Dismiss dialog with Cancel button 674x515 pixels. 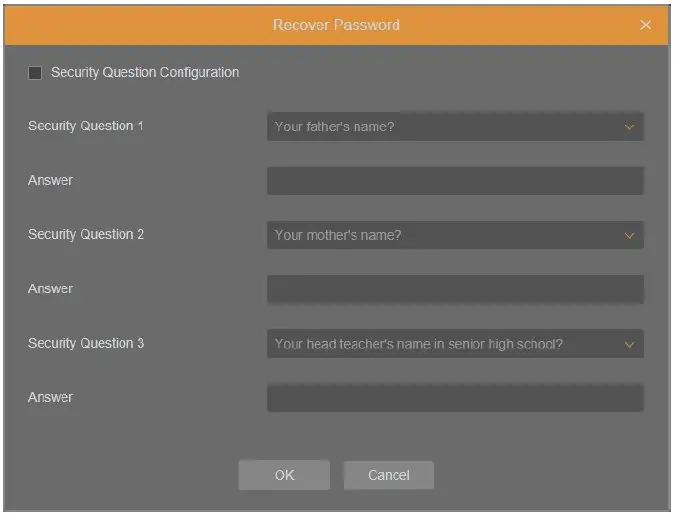point(389,475)
